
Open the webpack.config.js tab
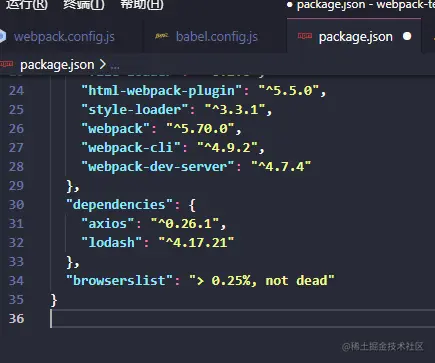coord(64,37)
